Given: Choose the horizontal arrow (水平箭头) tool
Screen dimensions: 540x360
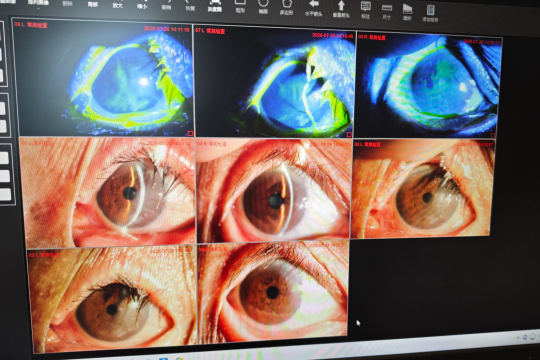Looking at the screenshot, I should click(314, 8).
